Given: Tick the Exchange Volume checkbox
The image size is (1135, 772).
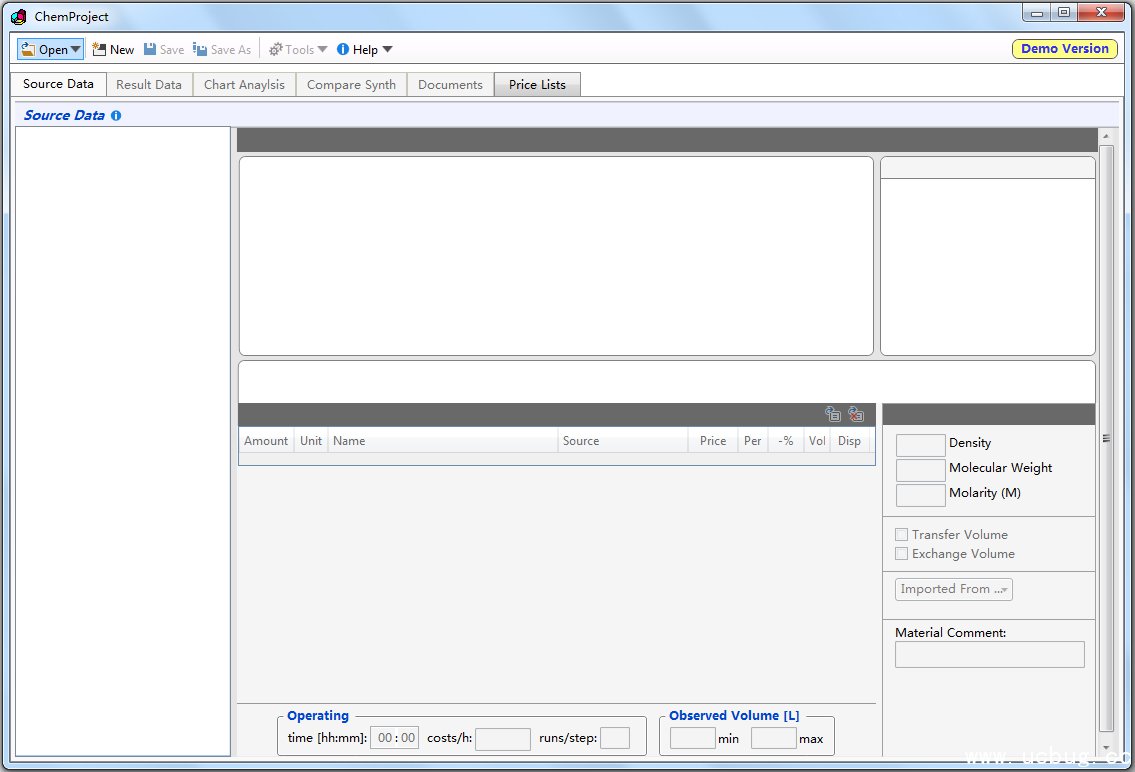Looking at the screenshot, I should (902, 554).
